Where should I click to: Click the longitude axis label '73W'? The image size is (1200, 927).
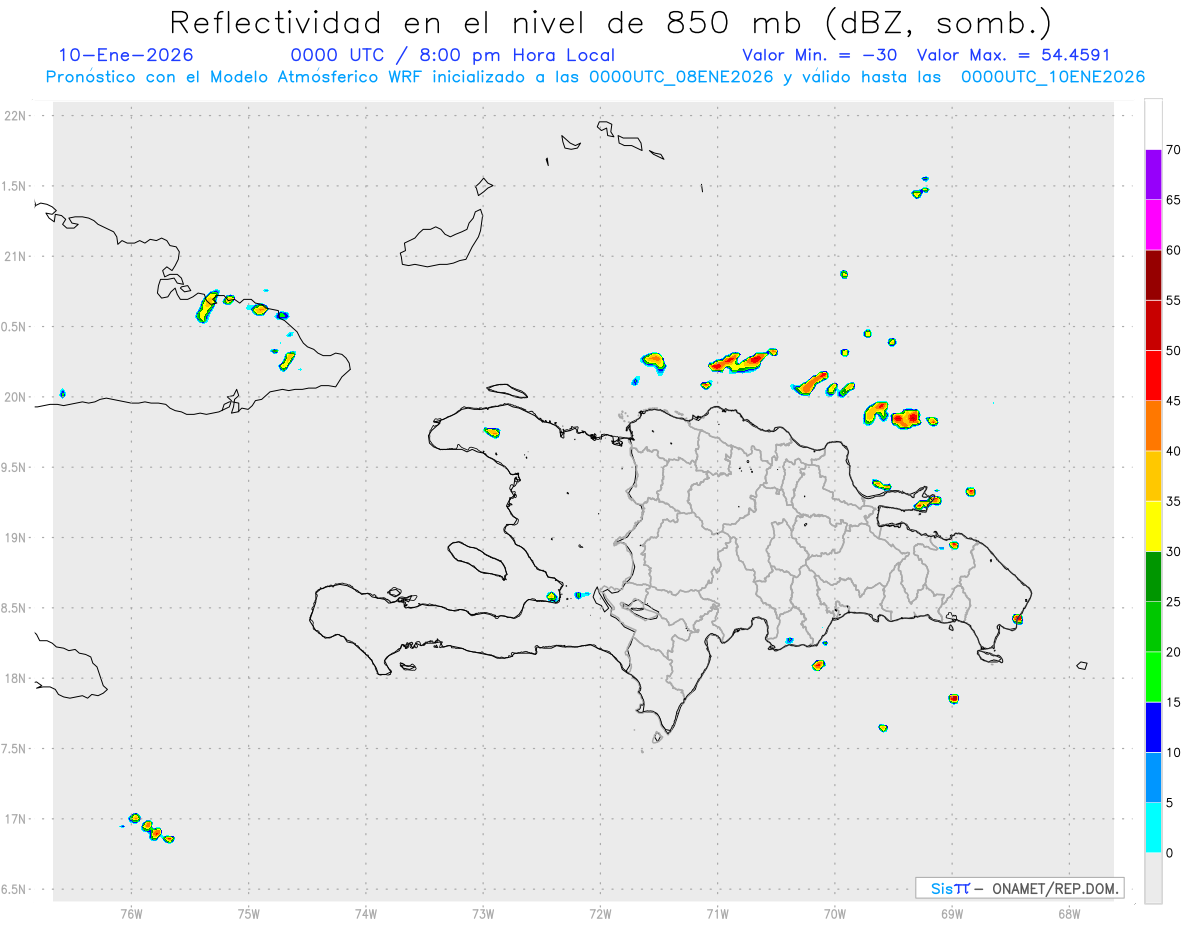click(483, 914)
